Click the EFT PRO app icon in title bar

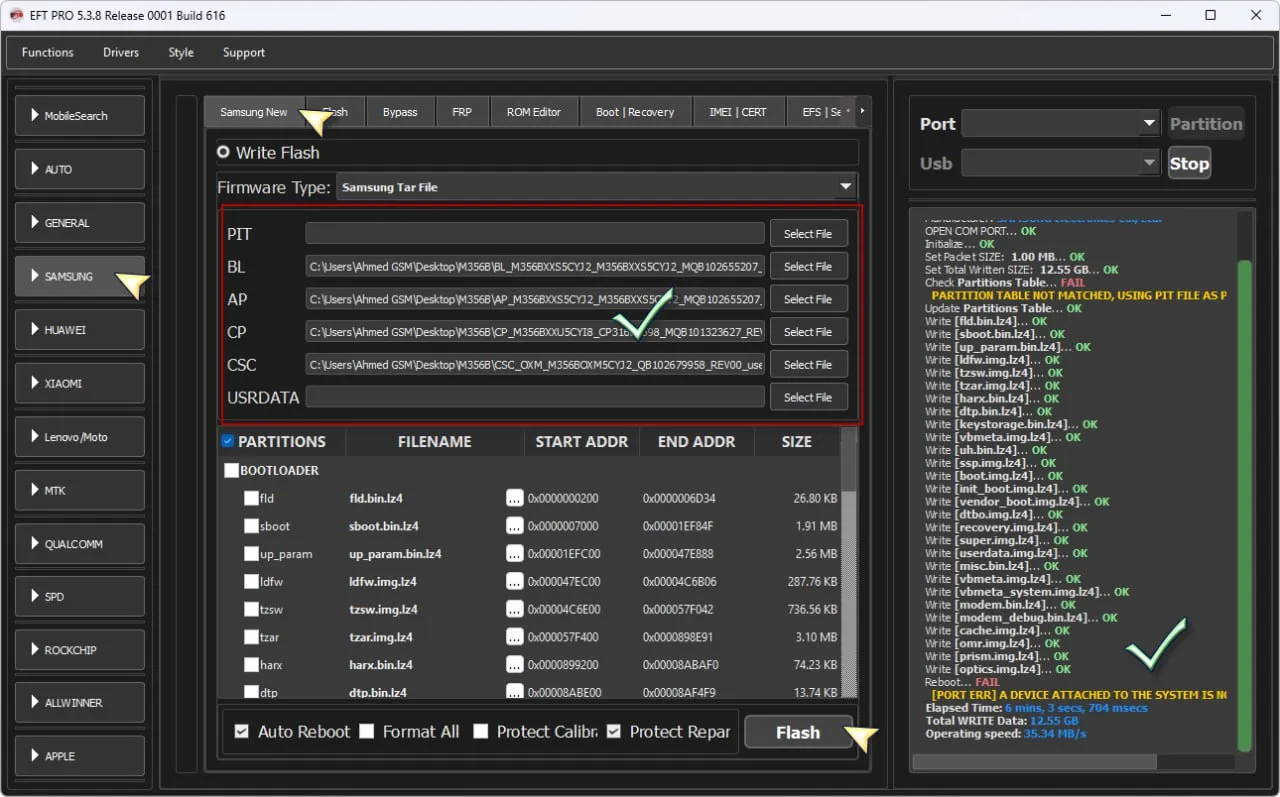point(16,15)
